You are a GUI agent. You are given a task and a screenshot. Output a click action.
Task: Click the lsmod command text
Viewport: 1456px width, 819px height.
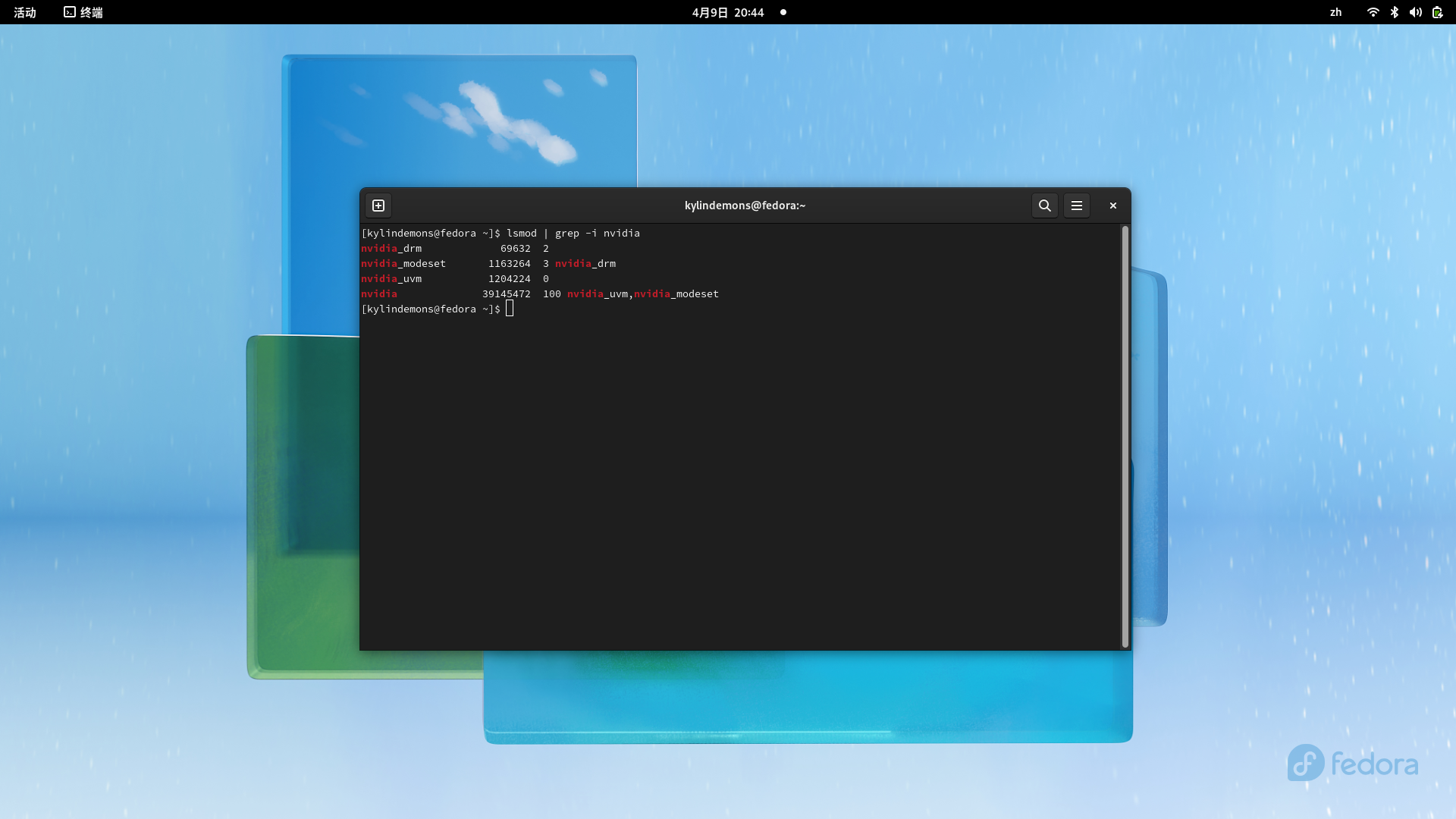pos(521,234)
